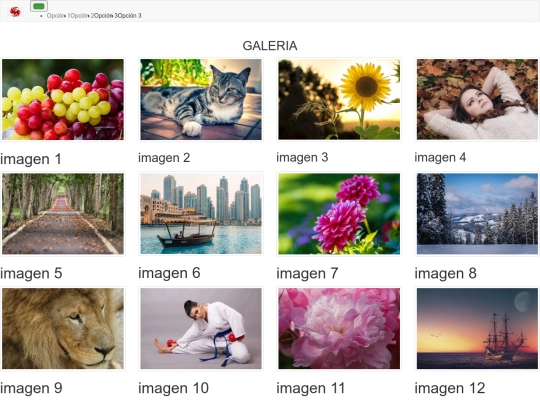Click the "imagen 6" caption
The height and width of the screenshot is (405, 540).
click(169, 273)
